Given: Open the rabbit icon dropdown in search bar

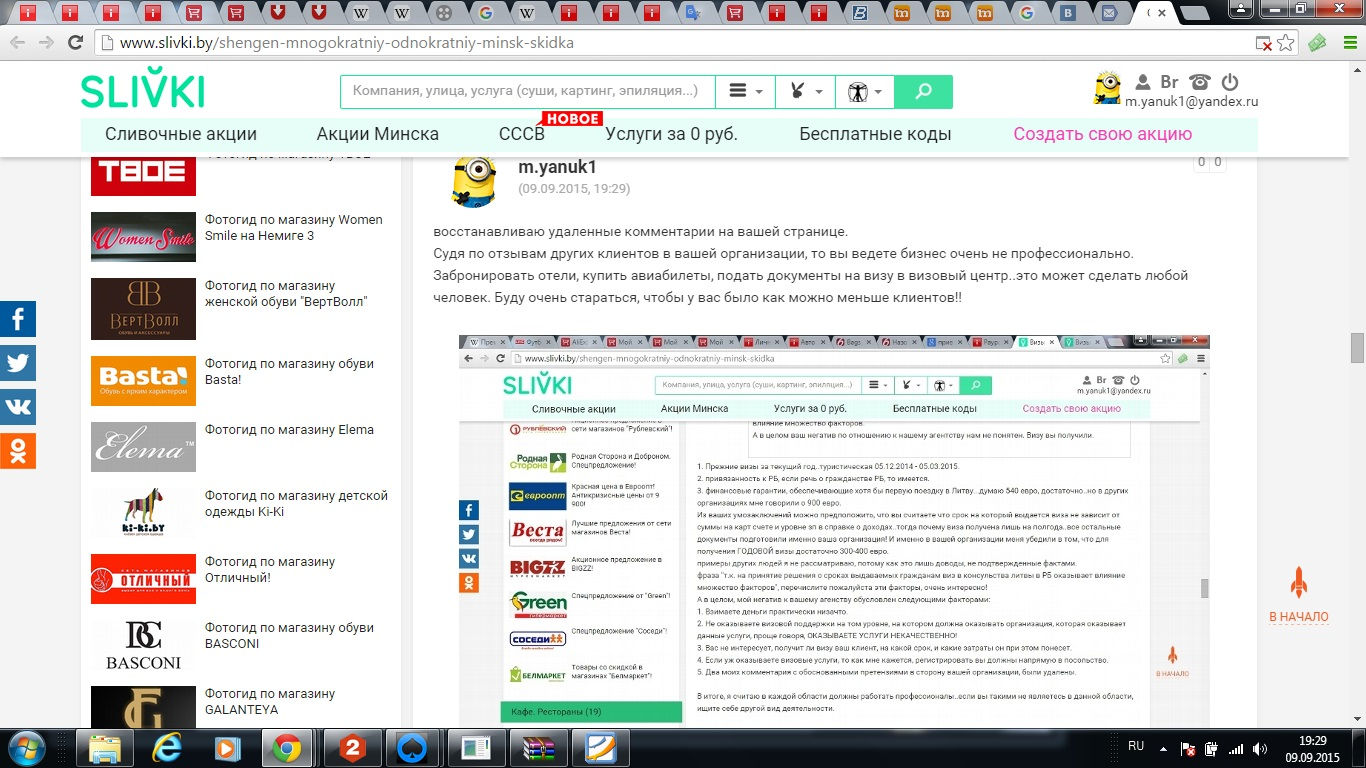Looking at the screenshot, I should (x=805, y=92).
